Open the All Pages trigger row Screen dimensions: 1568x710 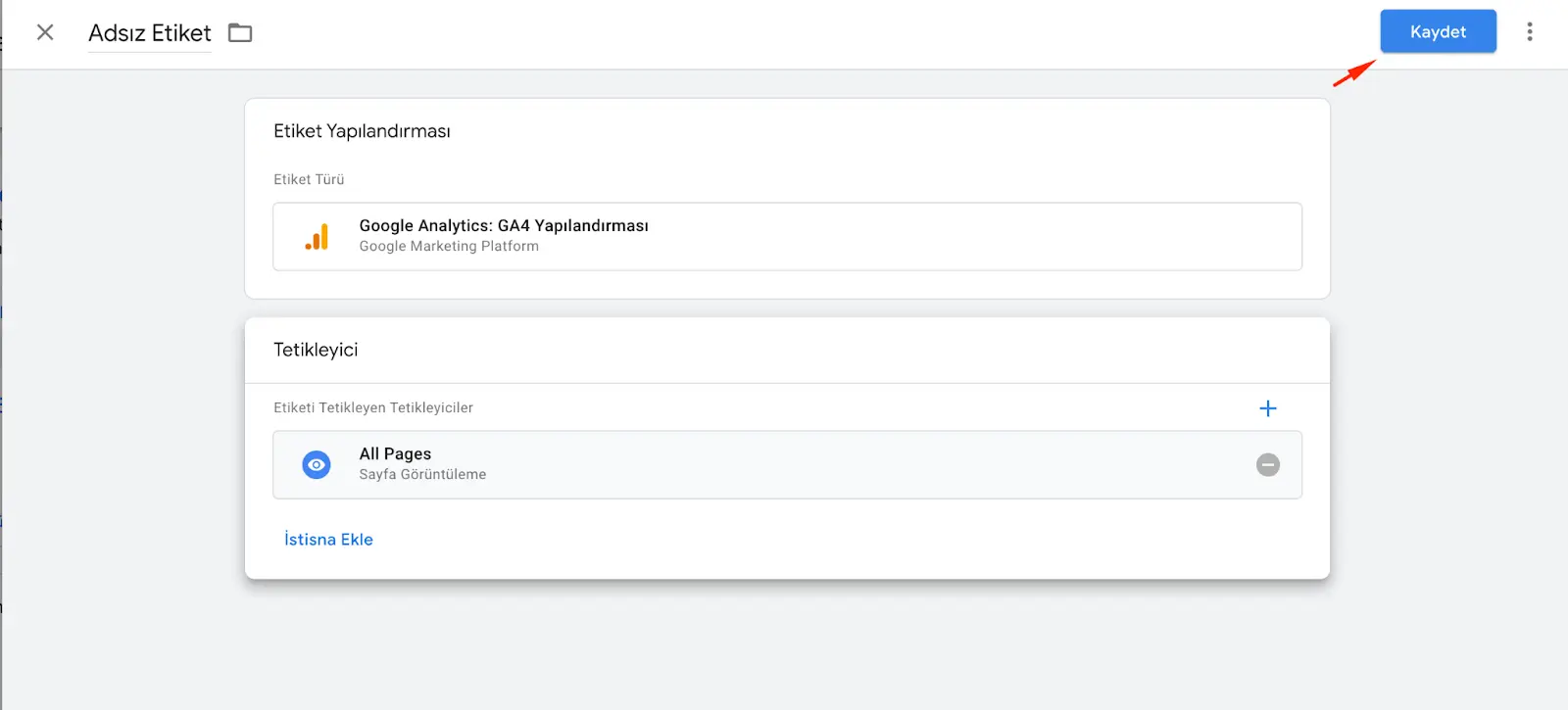[787, 464]
